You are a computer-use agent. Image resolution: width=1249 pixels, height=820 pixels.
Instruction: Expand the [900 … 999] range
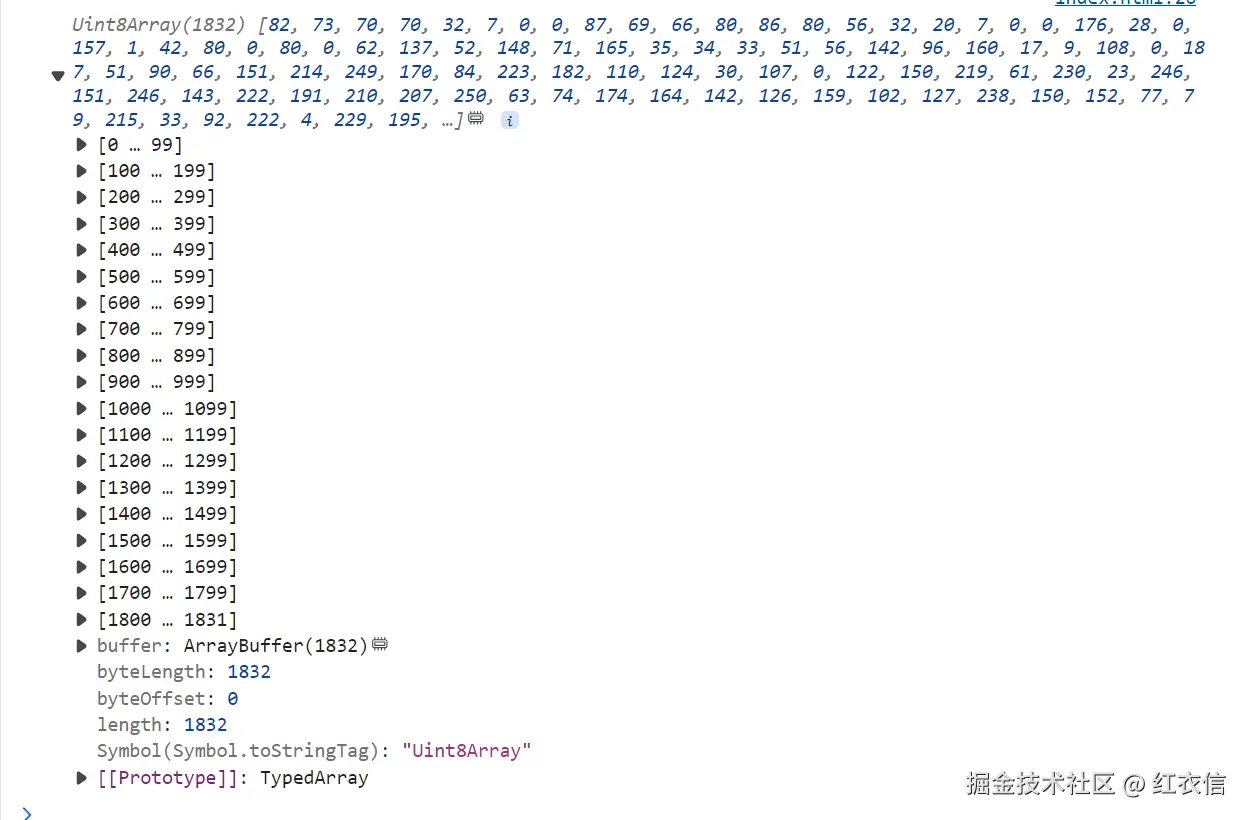[x=82, y=382]
